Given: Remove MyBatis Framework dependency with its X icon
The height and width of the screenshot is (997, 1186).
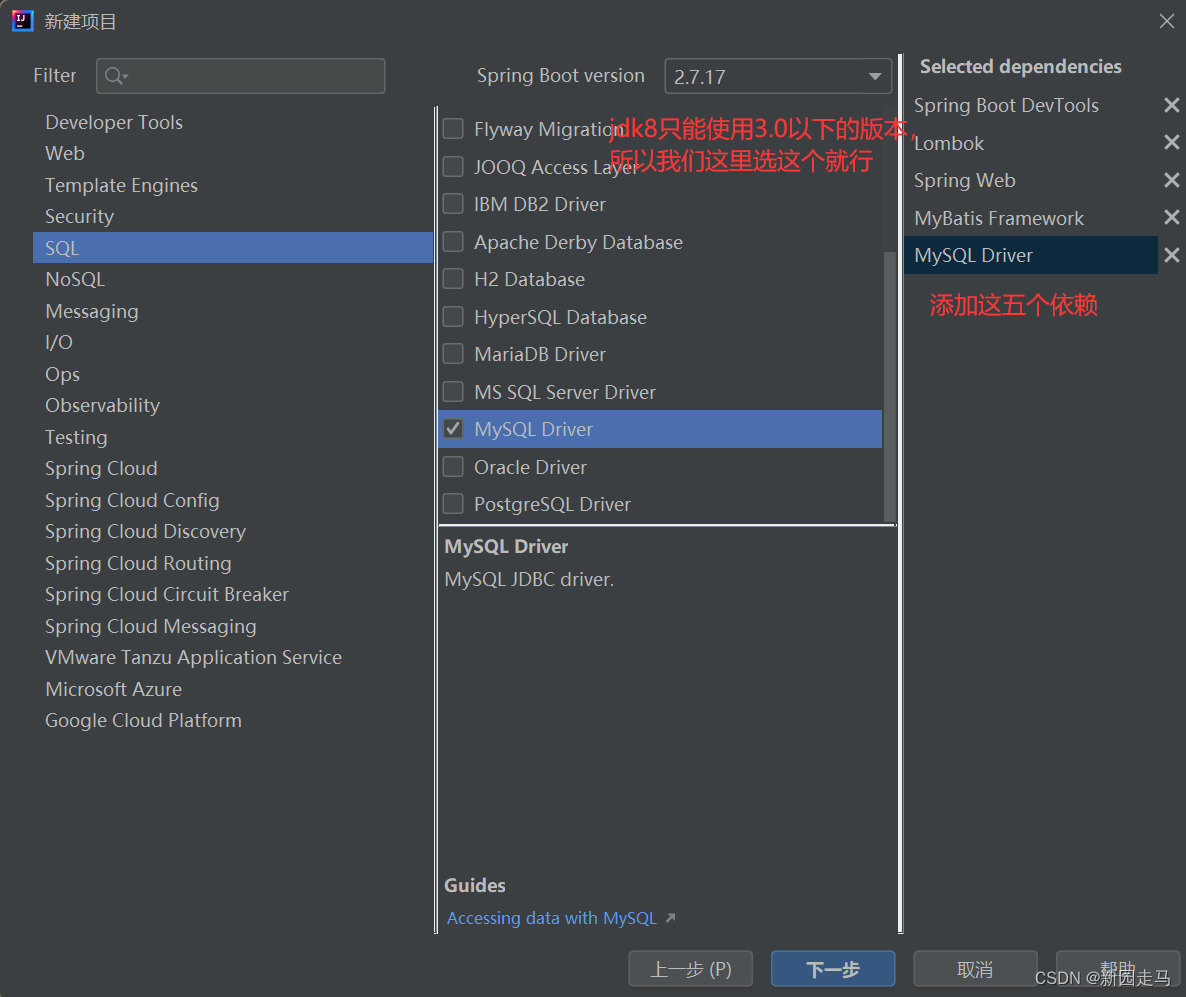Looking at the screenshot, I should (x=1171, y=218).
